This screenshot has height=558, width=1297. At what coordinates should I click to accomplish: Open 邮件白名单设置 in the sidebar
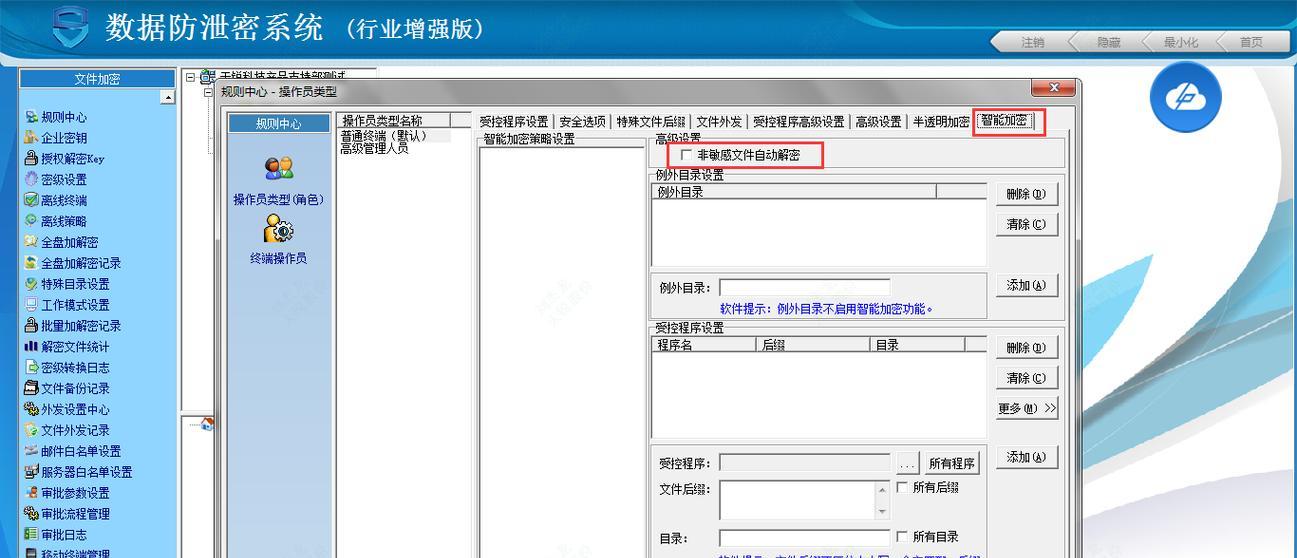tap(73, 452)
